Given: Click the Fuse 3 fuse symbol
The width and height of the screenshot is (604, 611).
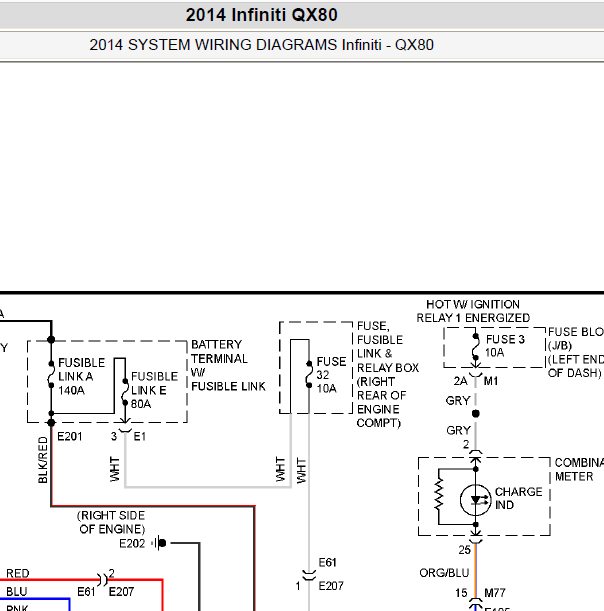Looking at the screenshot, I should (x=475, y=347).
